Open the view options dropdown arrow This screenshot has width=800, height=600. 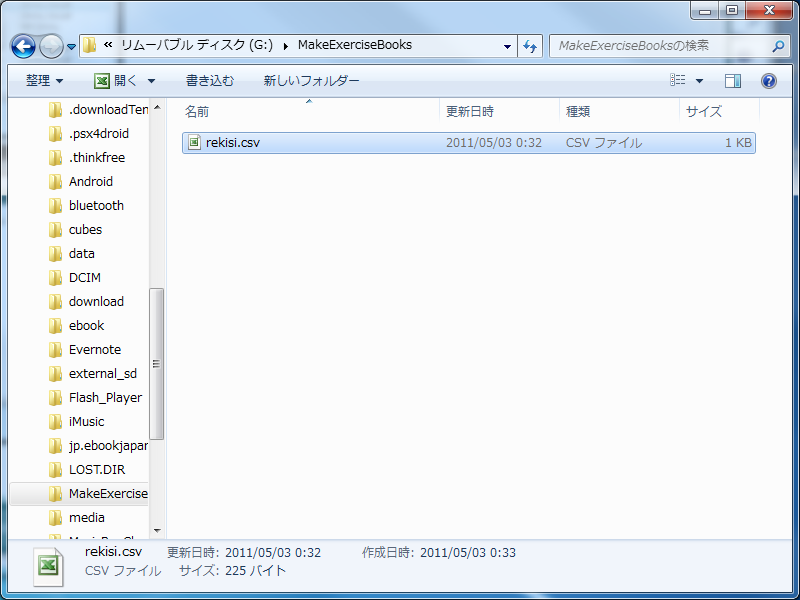[699, 81]
